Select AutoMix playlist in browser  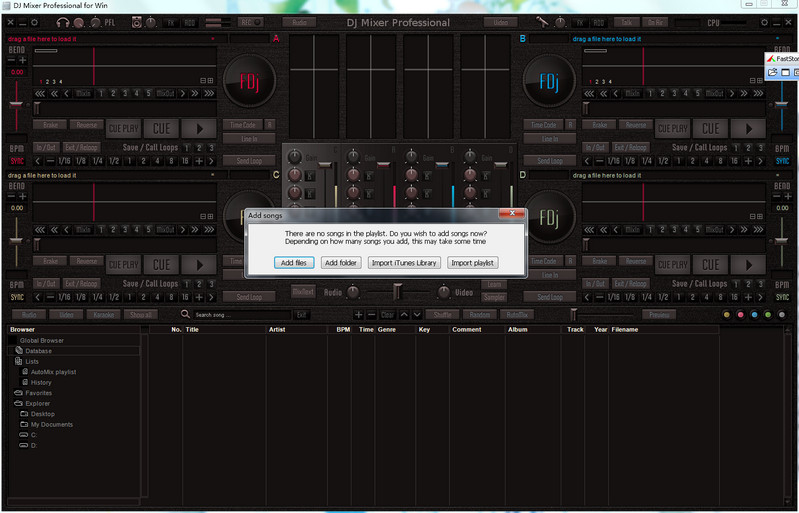[x=53, y=372]
